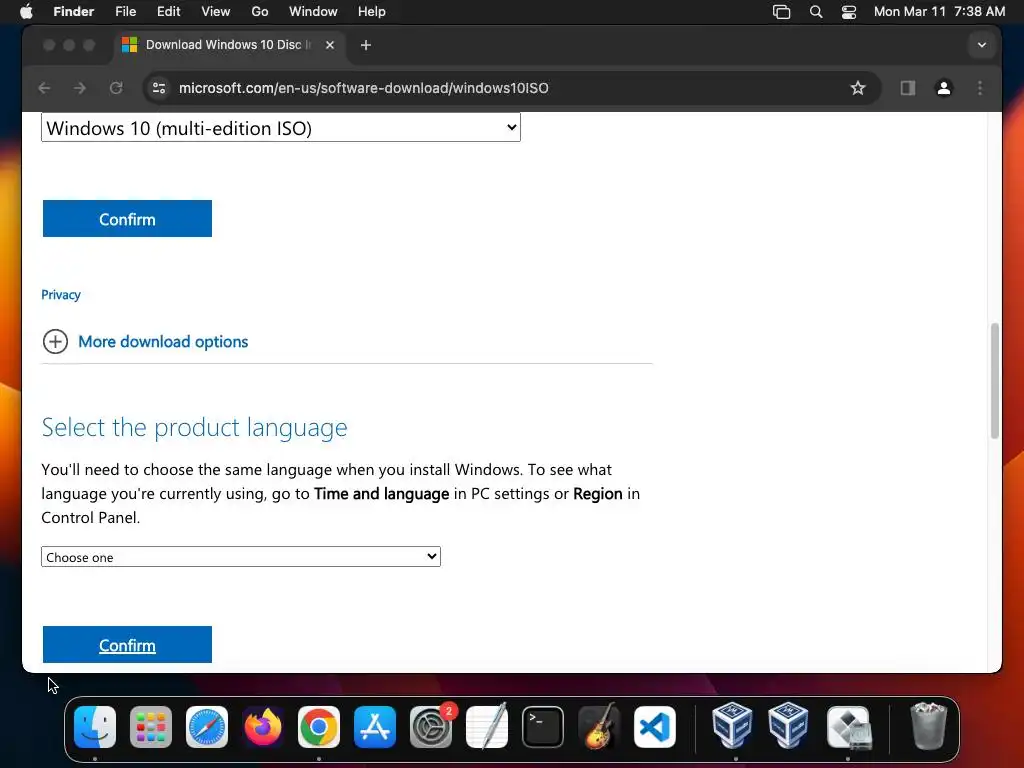The width and height of the screenshot is (1024, 768).
Task: Open Stage Manager icon in menu bar
Action: (x=781, y=12)
